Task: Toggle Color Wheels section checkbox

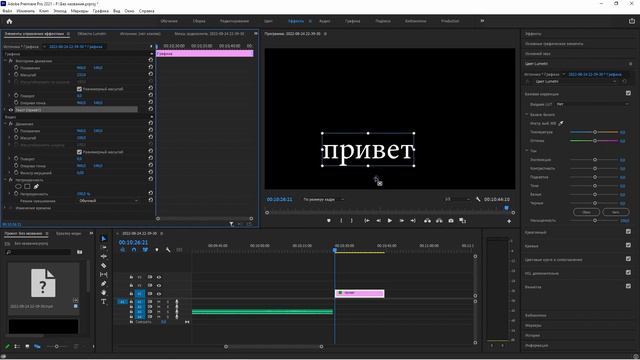Action: [628, 258]
